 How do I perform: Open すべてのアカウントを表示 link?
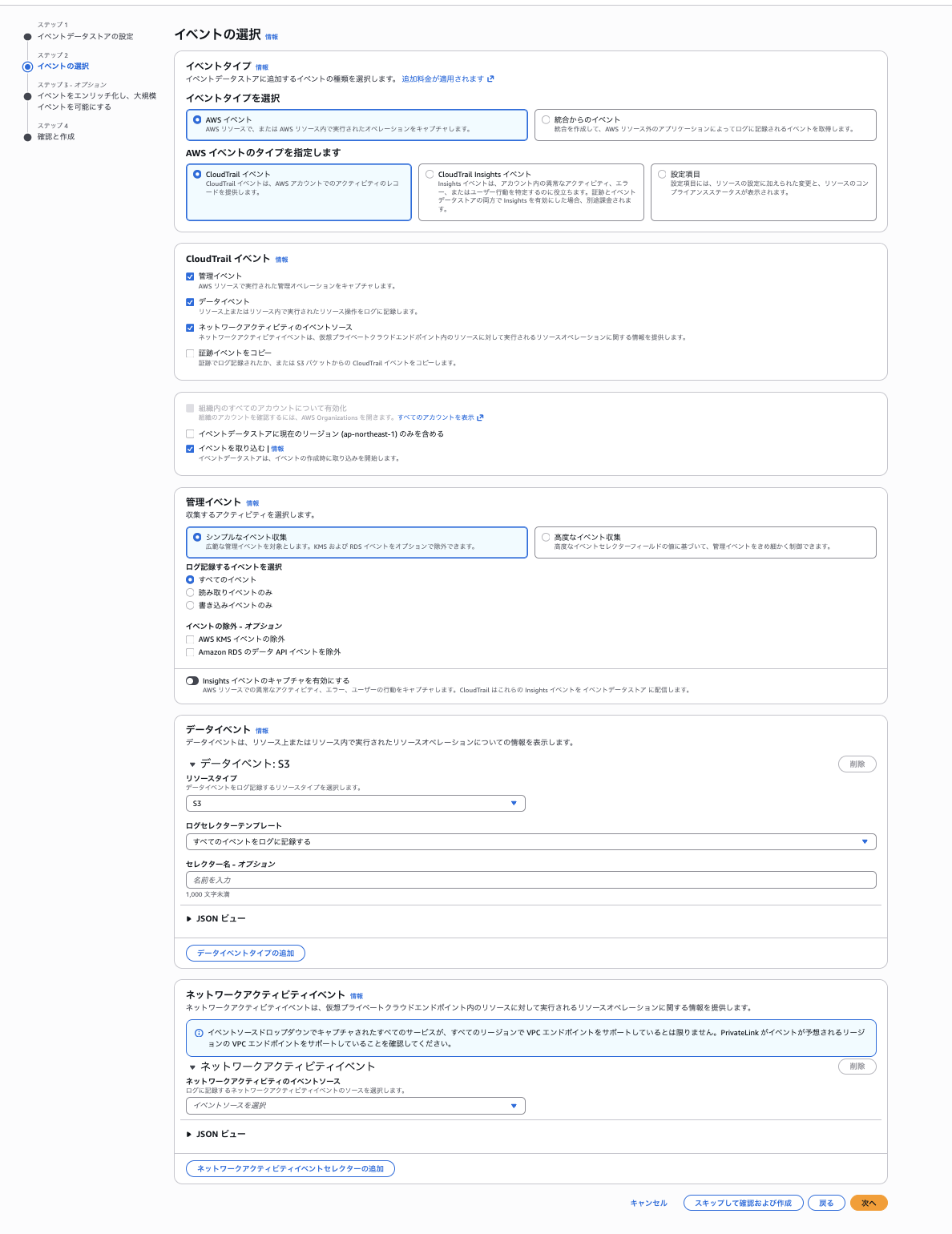point(436,417)
